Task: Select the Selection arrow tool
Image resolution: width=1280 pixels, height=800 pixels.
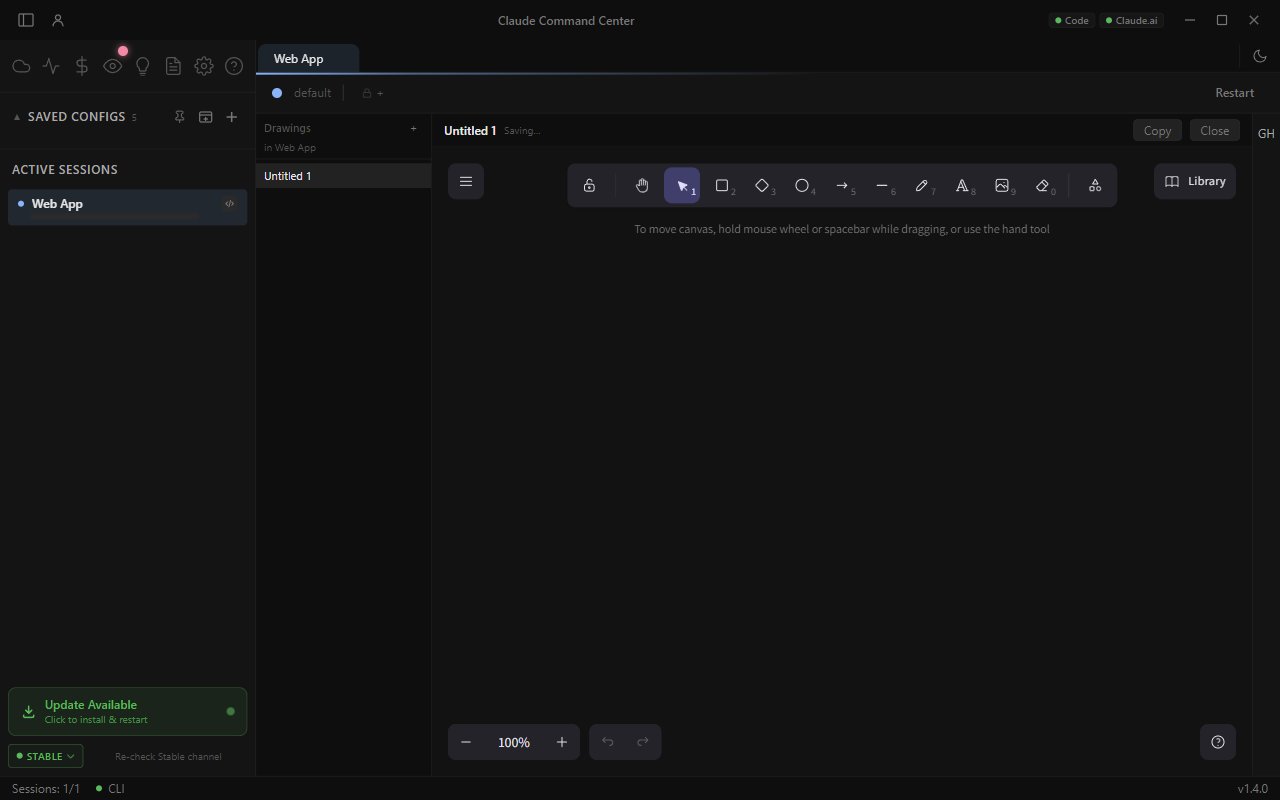Action: point(682,185)
